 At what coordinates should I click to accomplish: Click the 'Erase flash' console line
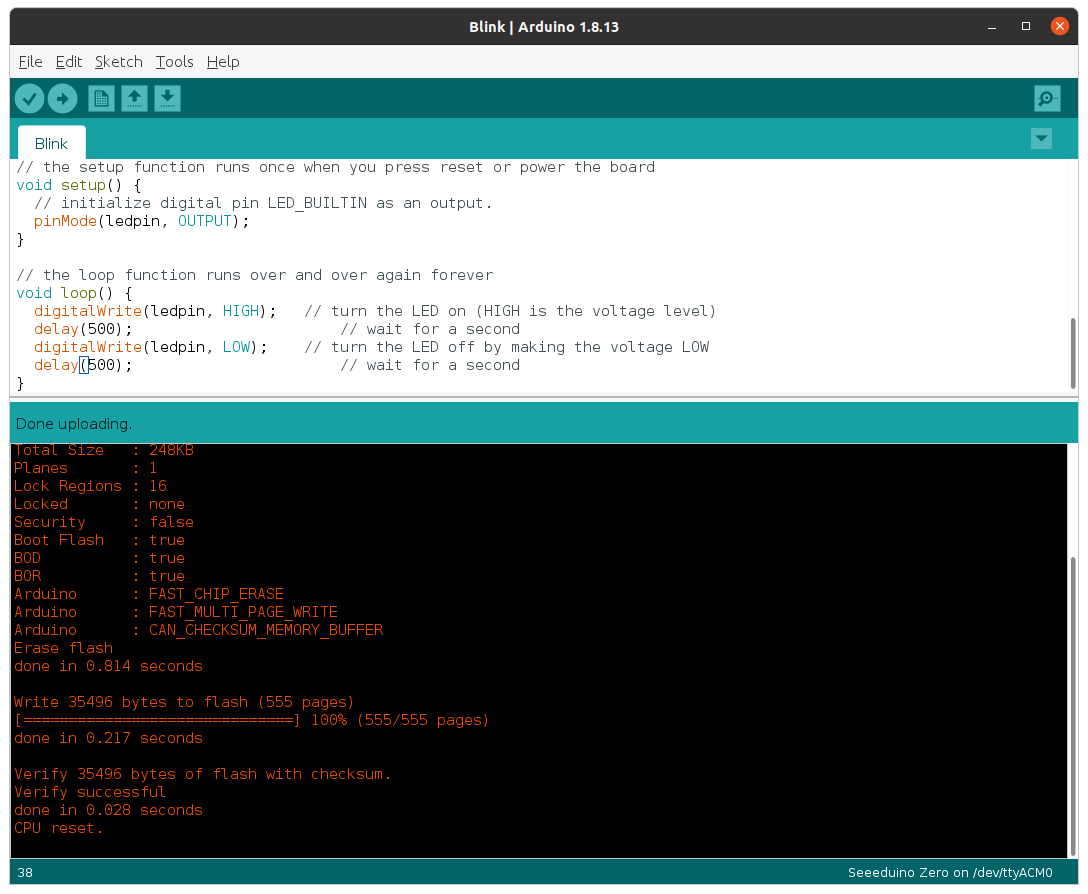pyautogui.click(x=63, y=648)
